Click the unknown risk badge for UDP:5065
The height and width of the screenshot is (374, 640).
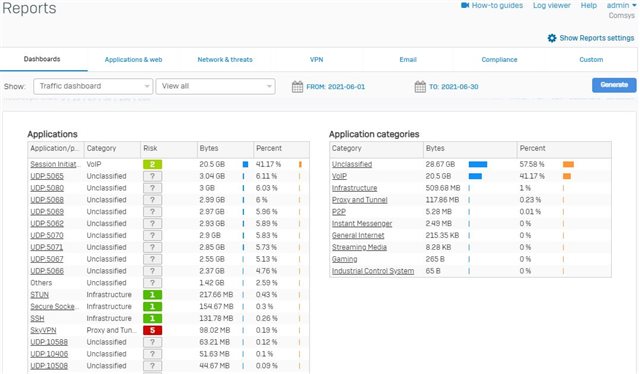(x=152, y=176)
